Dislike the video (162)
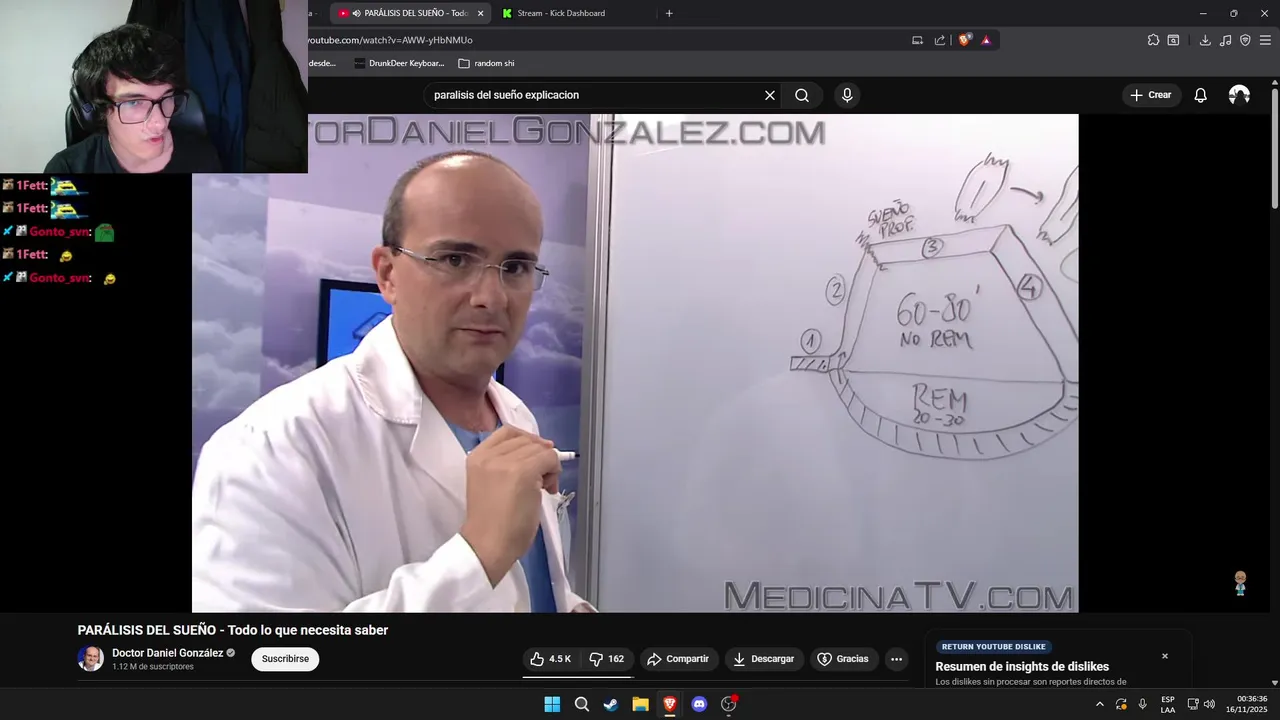Screen dimensions: 1280x720 pos(607,659)
